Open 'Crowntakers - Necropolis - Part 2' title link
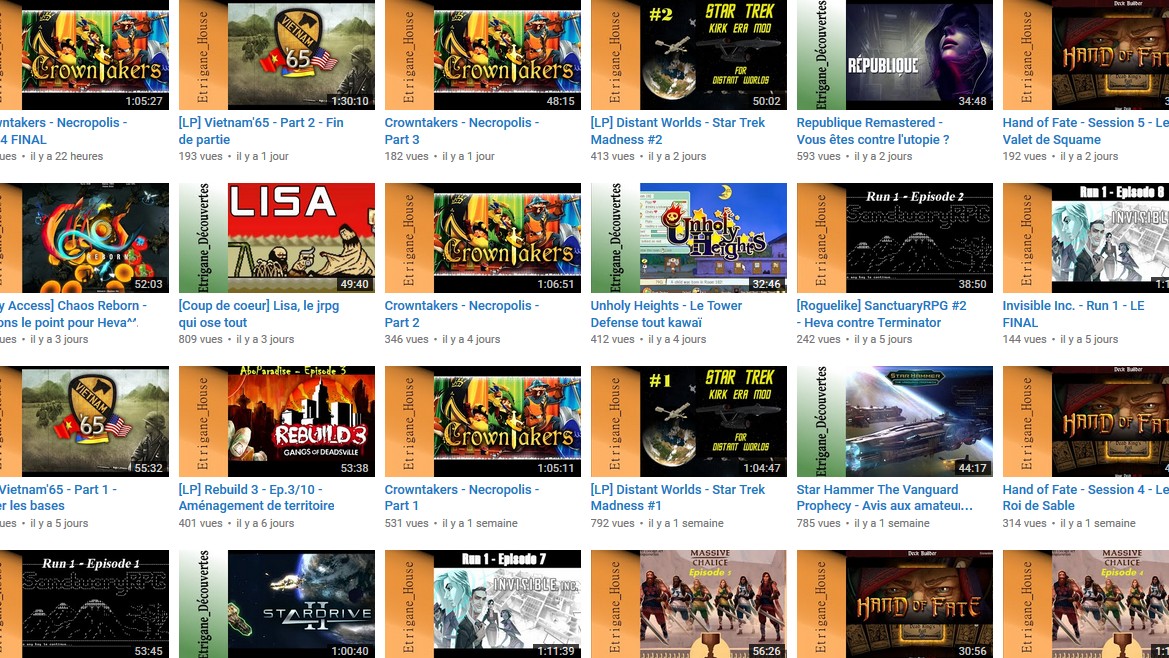This screenshot has width=1169, height=658. pos(461,314)
